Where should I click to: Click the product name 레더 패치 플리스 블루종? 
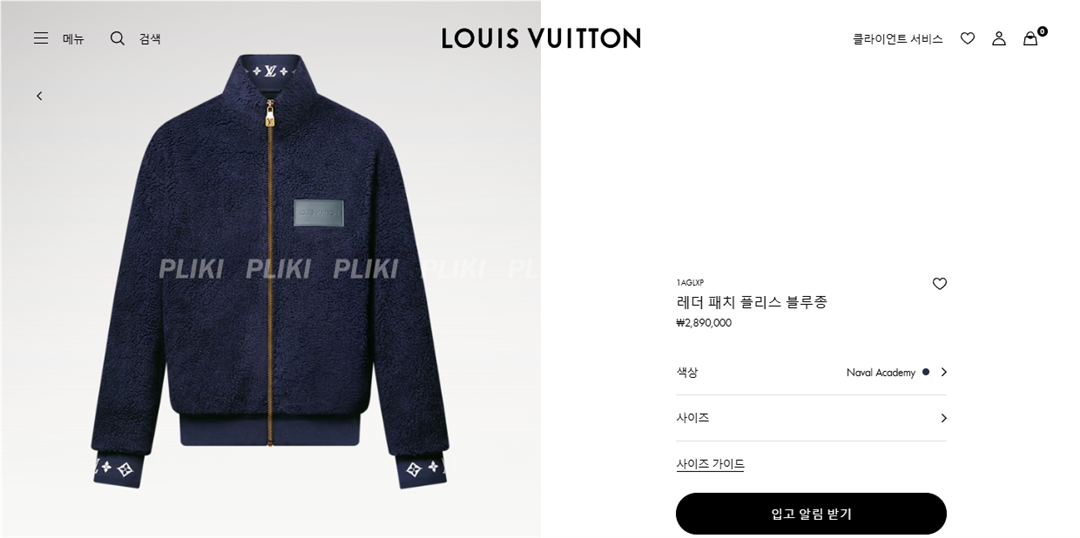coord(751,302)
